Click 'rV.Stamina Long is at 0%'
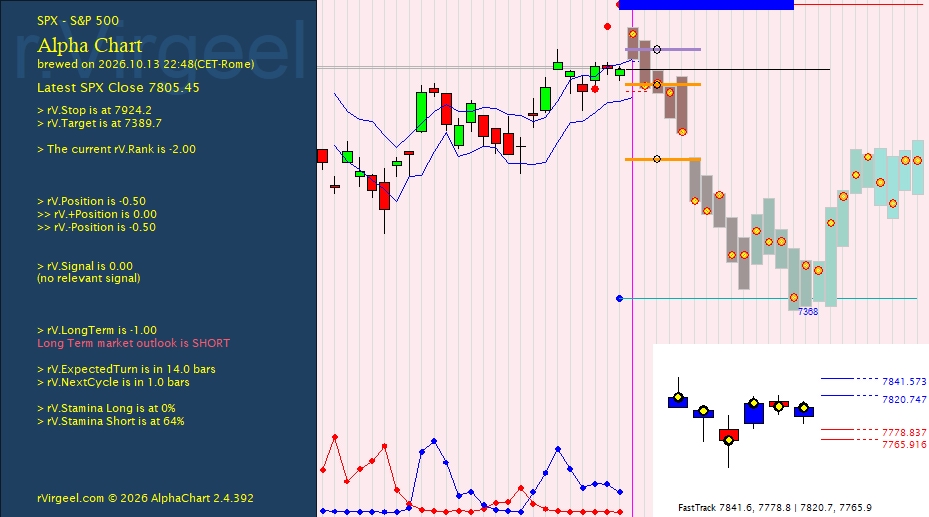Viewport: 929px width, 517px height. tap(106, 409)
